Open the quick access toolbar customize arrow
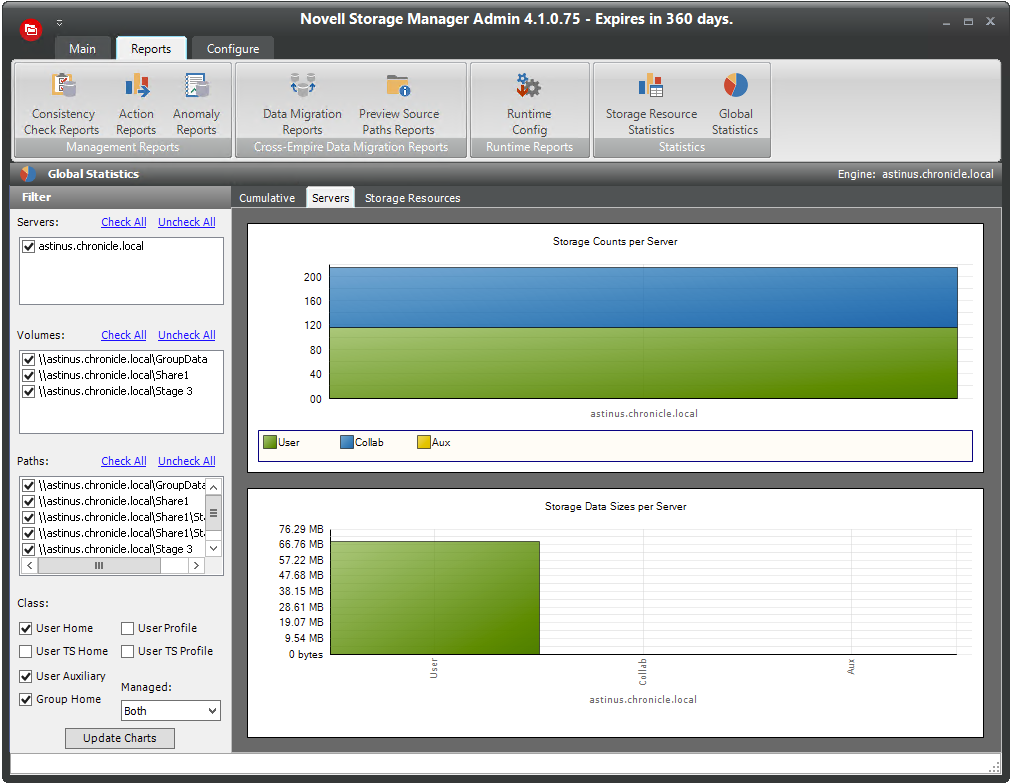 [59, 22]
